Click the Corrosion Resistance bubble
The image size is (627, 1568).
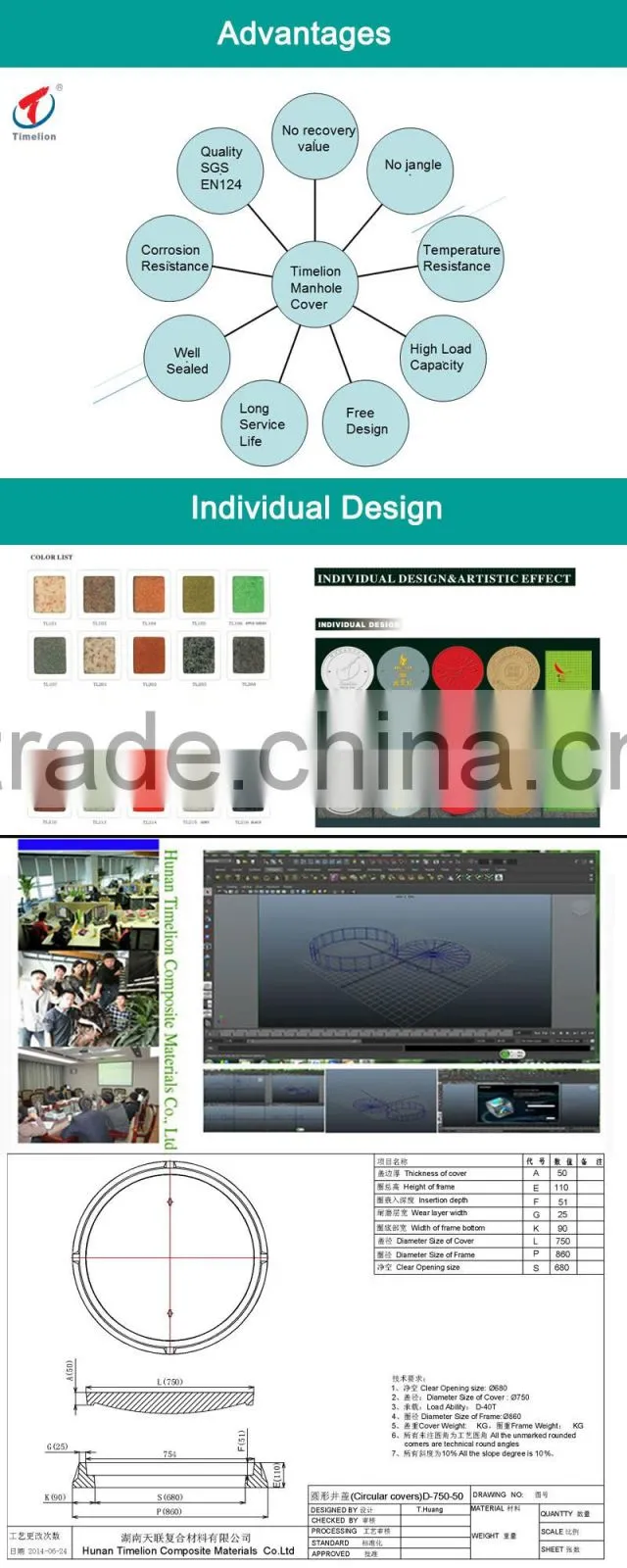[171, 258]
